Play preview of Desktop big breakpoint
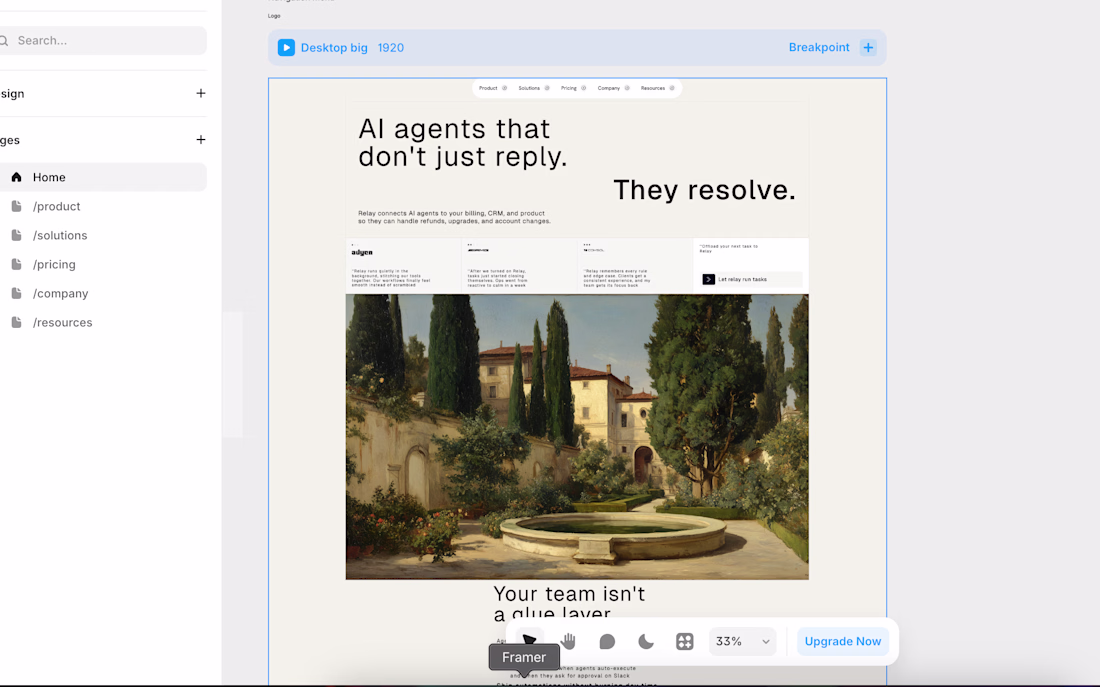Screen dimensions: 1100x687 click(286, 48)
